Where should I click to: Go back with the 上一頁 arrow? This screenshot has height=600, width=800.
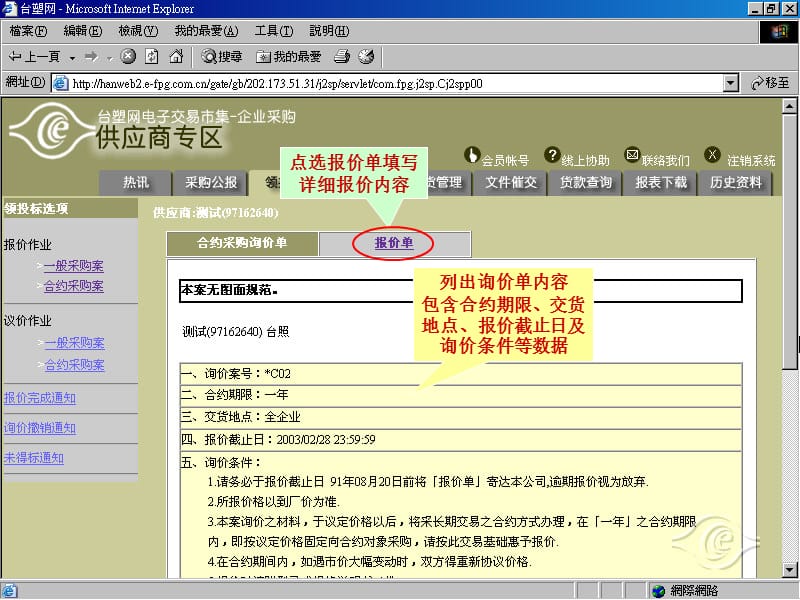[34, 57]
